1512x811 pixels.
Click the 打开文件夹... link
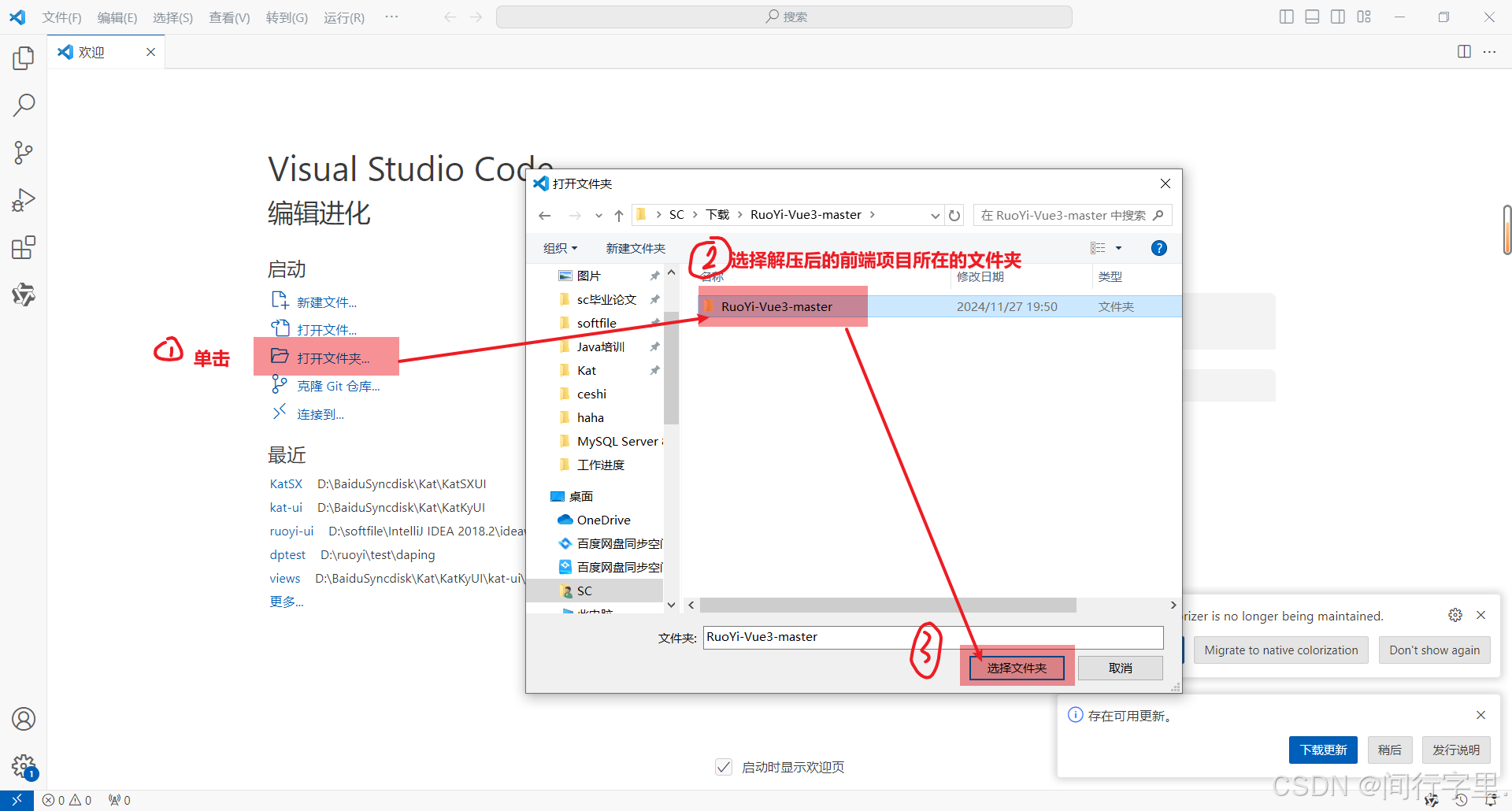coord(333,358)
